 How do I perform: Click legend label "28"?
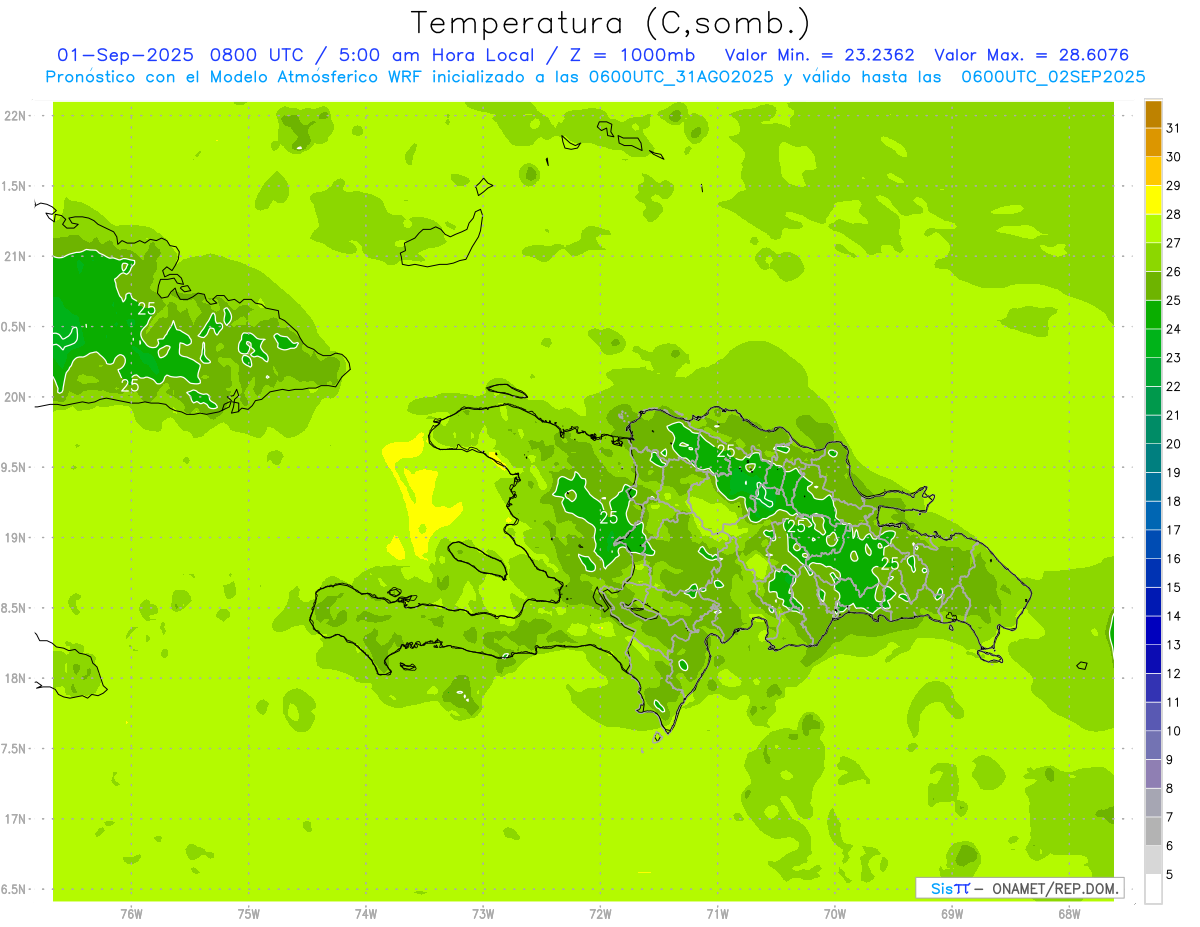[1174, 214]
